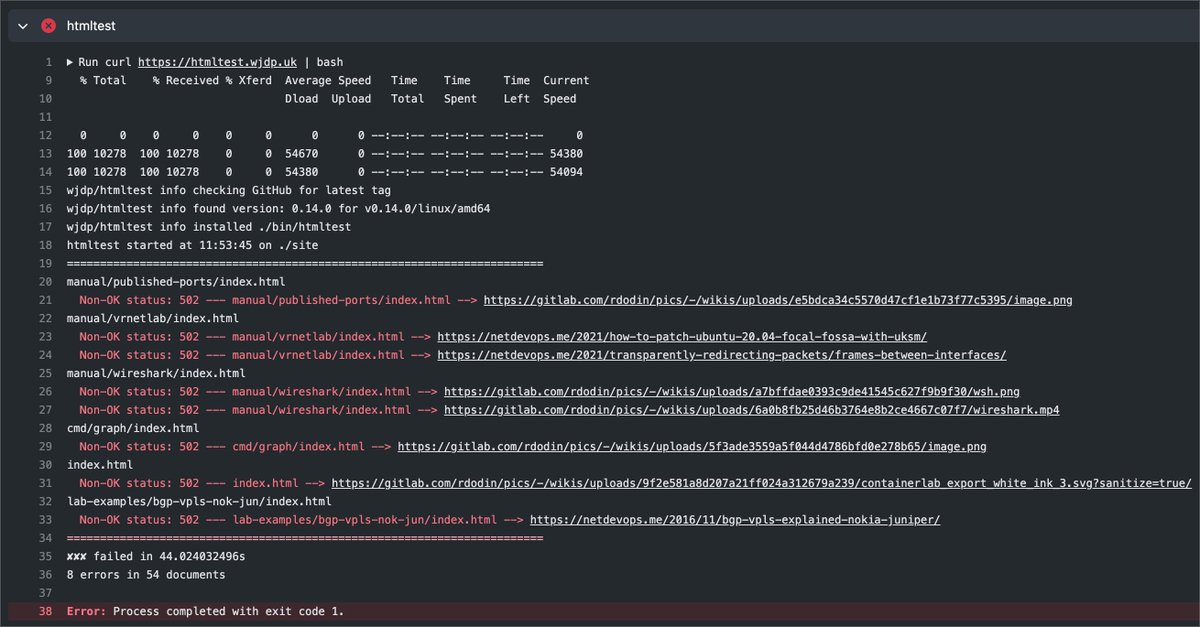The width and height of the screenshot is (1200, 627).
Task: Click 'manual/vrnetlab/index.html' heading line
Action: [x=152, y=318]
